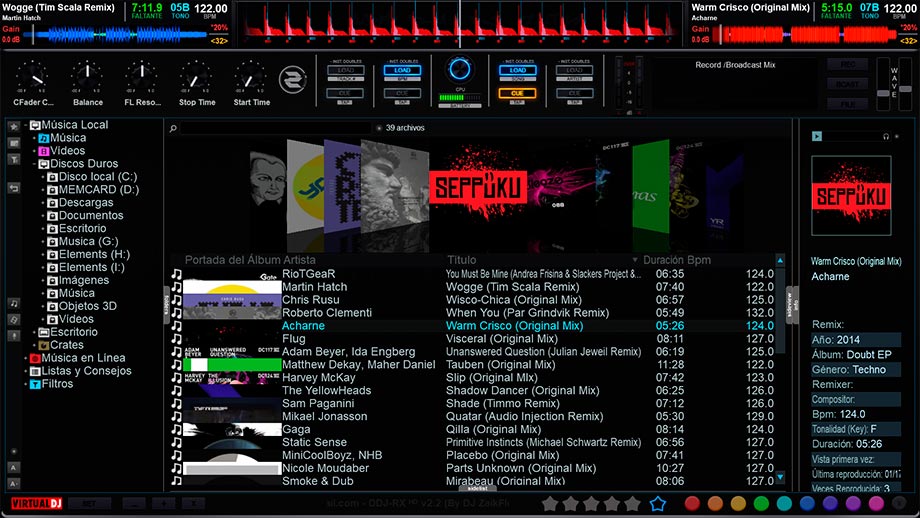Click the track list scroll down arrow
Viewport: 920px width, 518px height.
tap(780, 478)
